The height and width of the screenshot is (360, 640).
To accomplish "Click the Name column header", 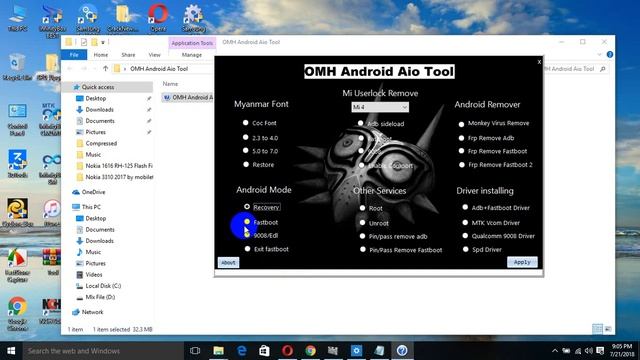I will click(x=171, y=84).
